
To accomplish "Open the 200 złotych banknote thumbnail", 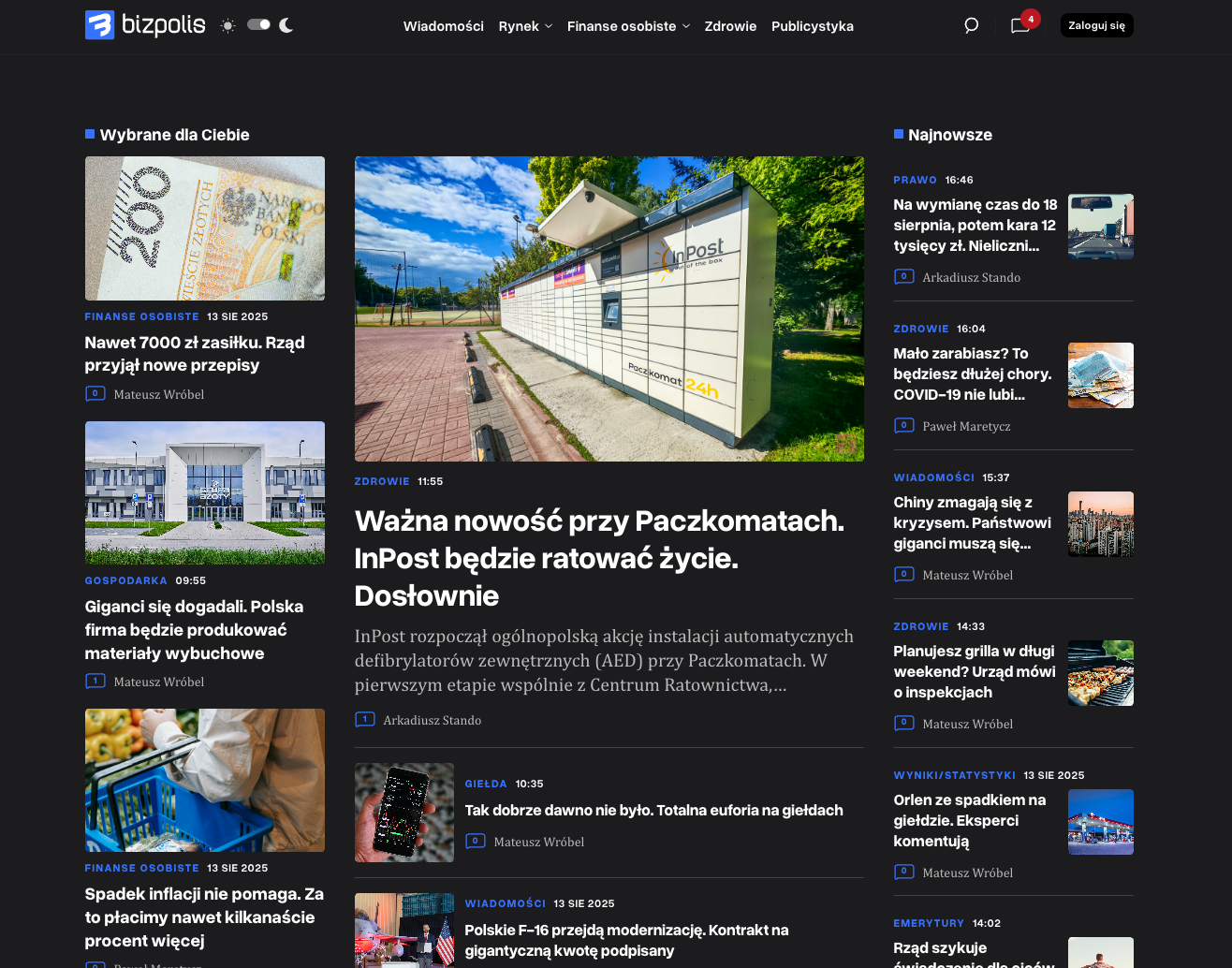I will click(x=205, y=228).
